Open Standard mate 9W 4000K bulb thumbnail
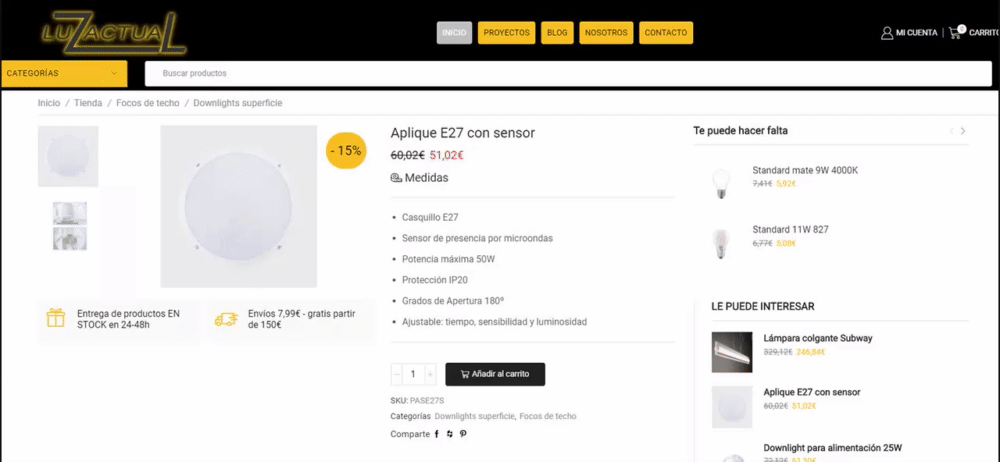This screenshot has height=462, width=1000. pos(717,182)
